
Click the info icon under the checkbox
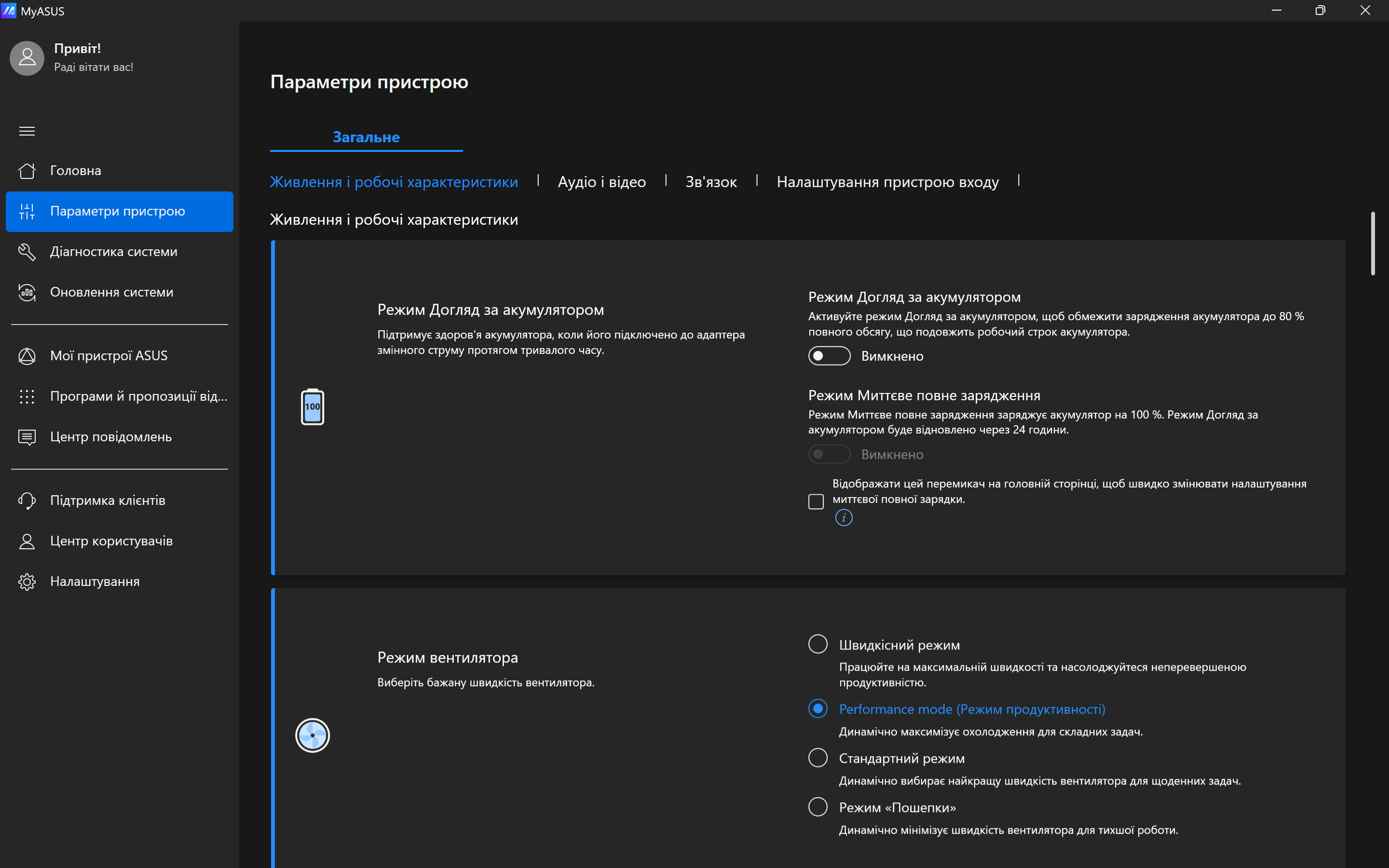(843, 518)
